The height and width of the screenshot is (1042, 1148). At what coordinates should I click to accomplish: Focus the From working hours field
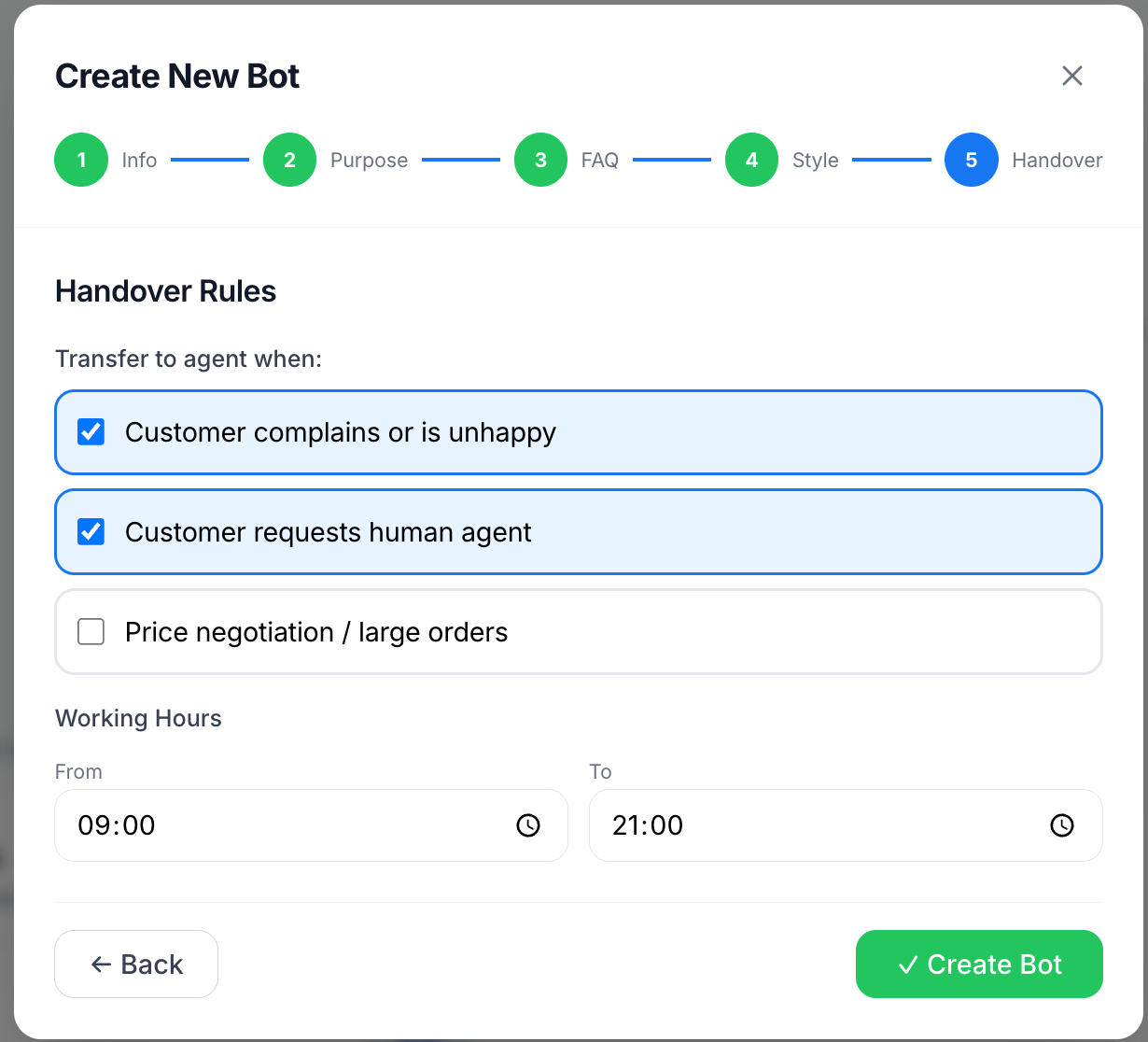[280, 825]
